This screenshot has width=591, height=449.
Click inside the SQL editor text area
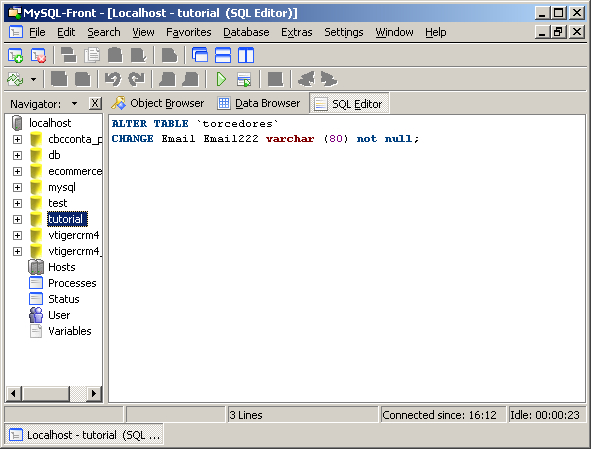[x=347, y=259]
